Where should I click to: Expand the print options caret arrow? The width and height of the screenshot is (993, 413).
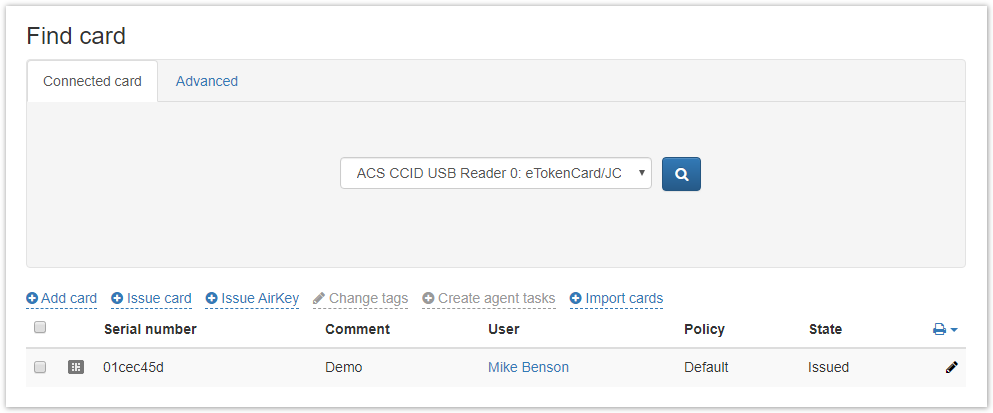click(x=954, y=329)
